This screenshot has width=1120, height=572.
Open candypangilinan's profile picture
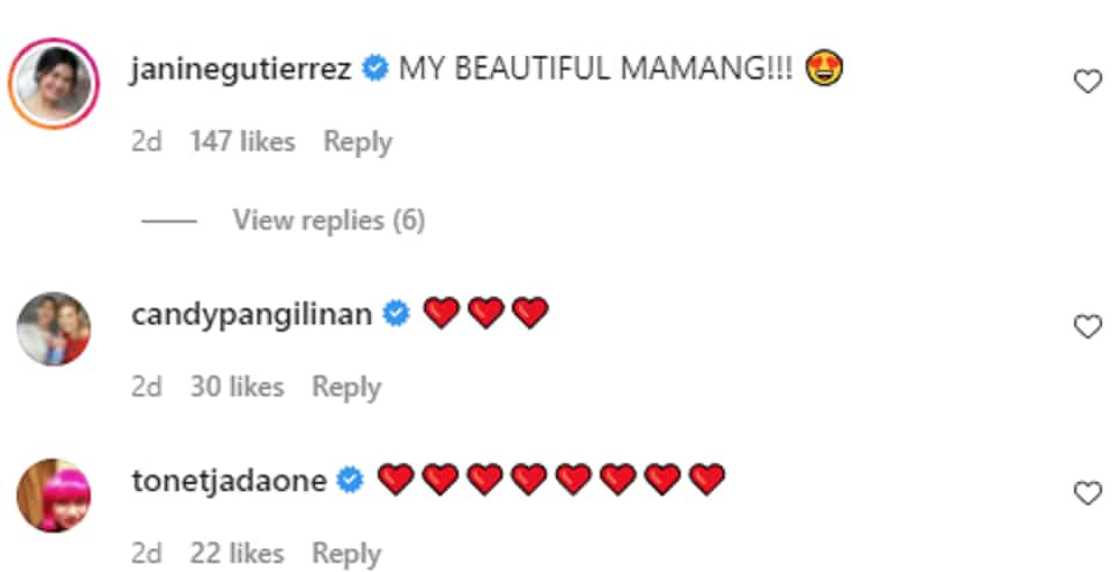point(54,329)
